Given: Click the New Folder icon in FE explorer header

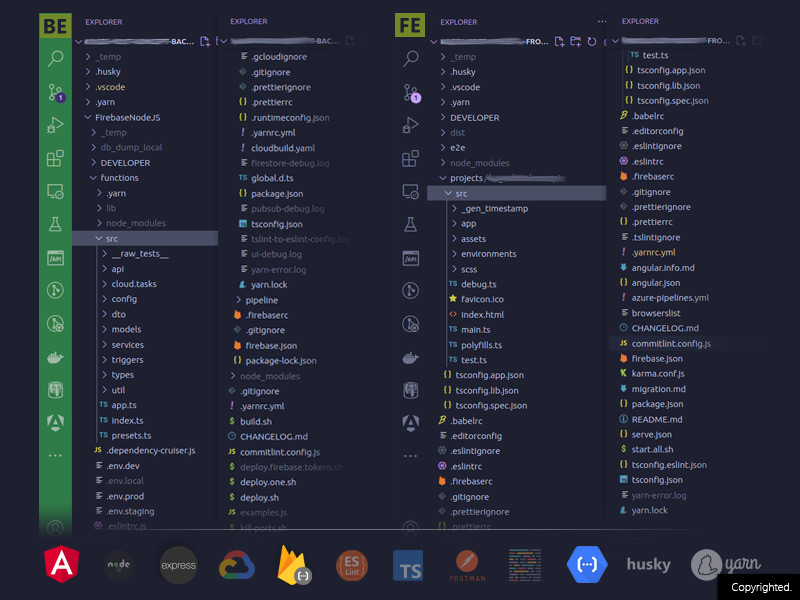Looking at the screenshot, I should (x=575, y=41).
